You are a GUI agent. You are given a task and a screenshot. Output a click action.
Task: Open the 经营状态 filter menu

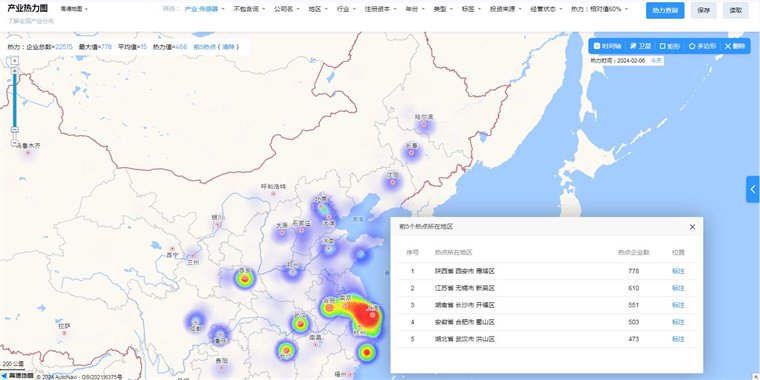[546, 9]
